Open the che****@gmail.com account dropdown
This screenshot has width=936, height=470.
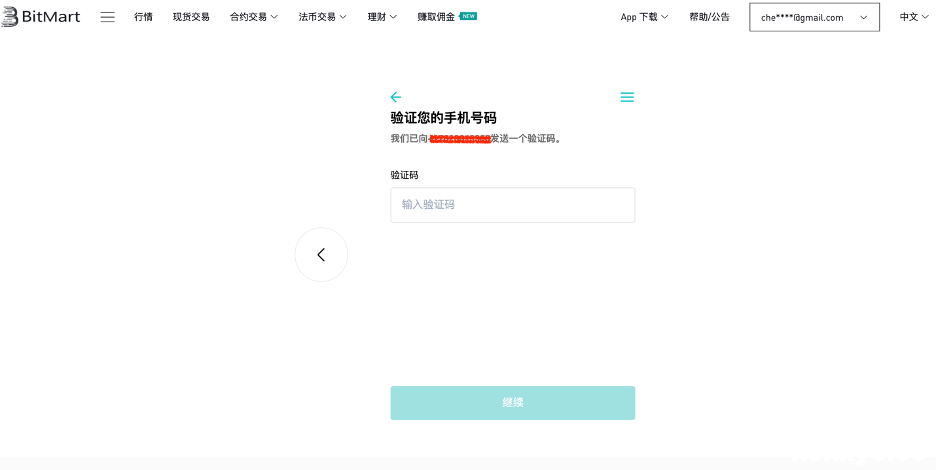(x=814, y=17)
